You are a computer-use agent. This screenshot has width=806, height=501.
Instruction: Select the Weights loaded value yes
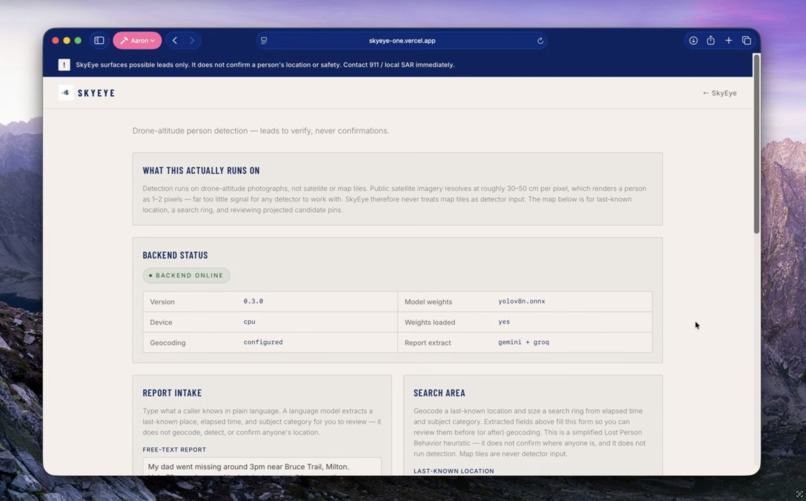click(x=504, y=322)
